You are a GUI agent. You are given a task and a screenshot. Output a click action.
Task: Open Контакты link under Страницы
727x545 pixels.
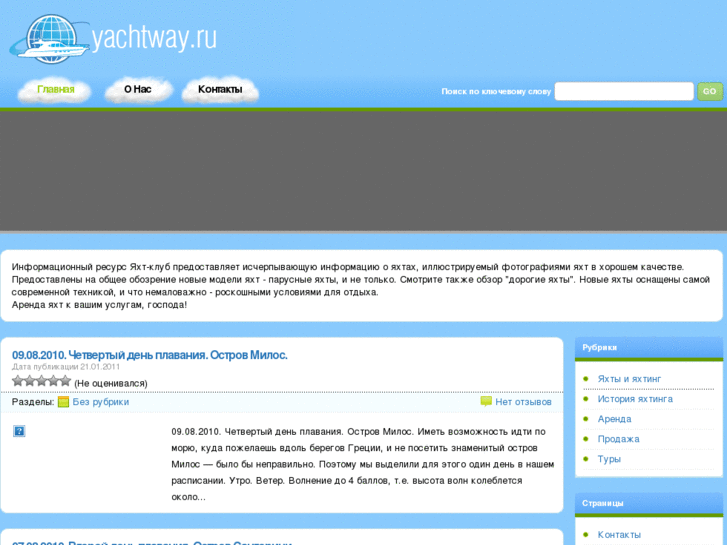[x=619, y=535]
